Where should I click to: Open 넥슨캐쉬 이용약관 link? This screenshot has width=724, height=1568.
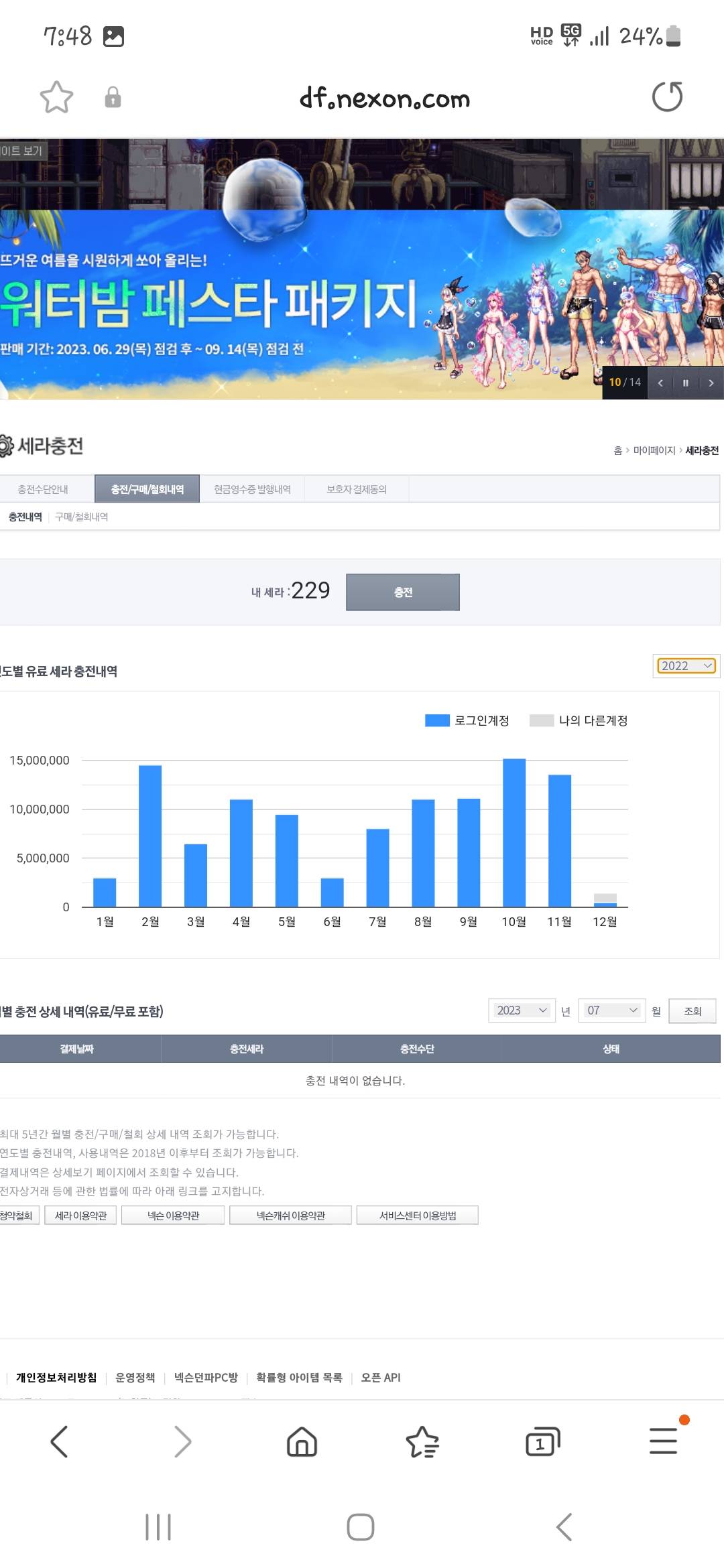point(290,1216)
